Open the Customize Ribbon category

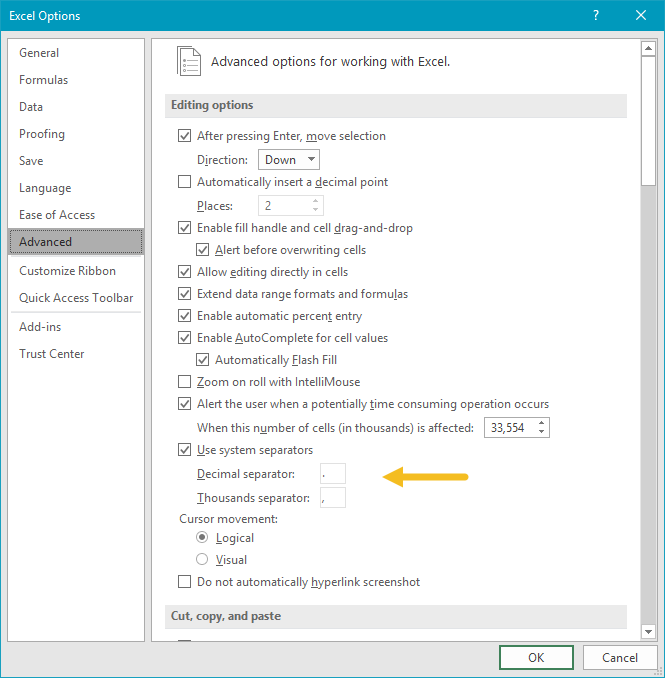[76, 271]
